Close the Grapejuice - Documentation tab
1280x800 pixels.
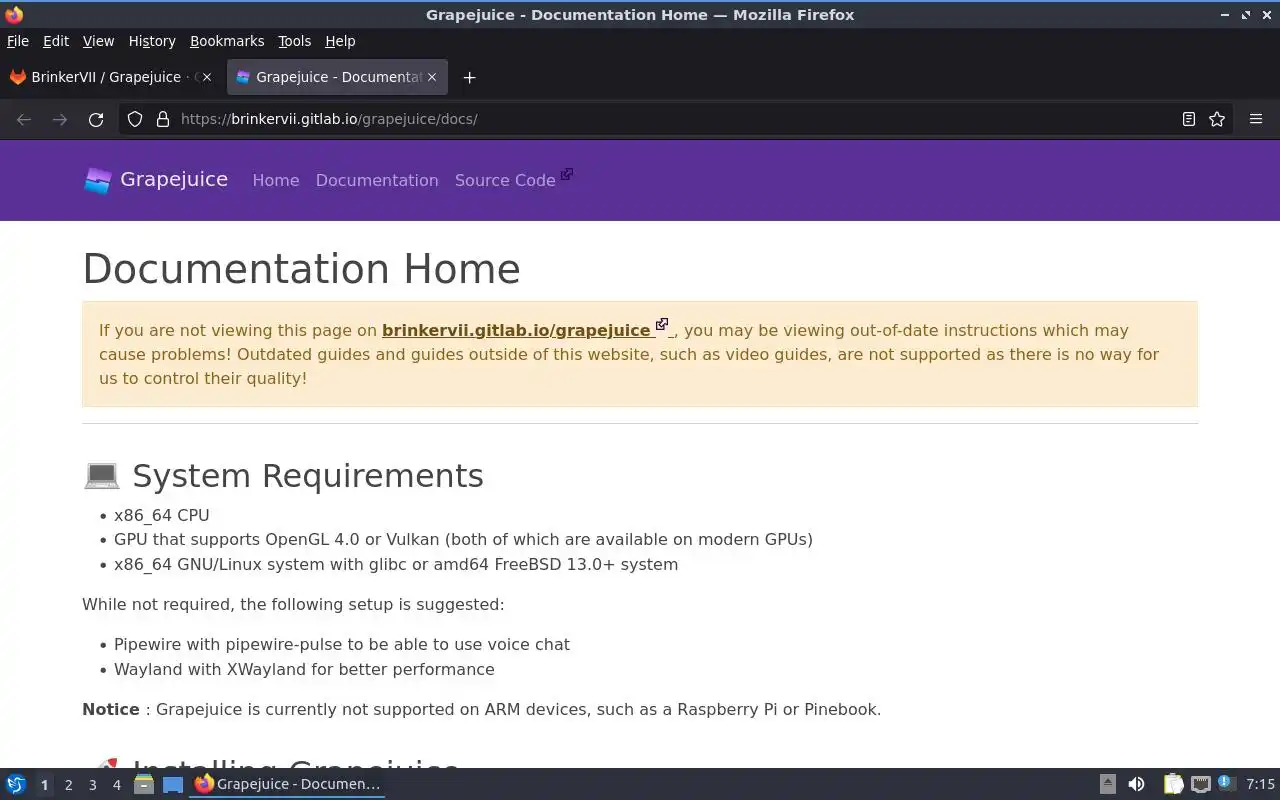click(432, 77)
